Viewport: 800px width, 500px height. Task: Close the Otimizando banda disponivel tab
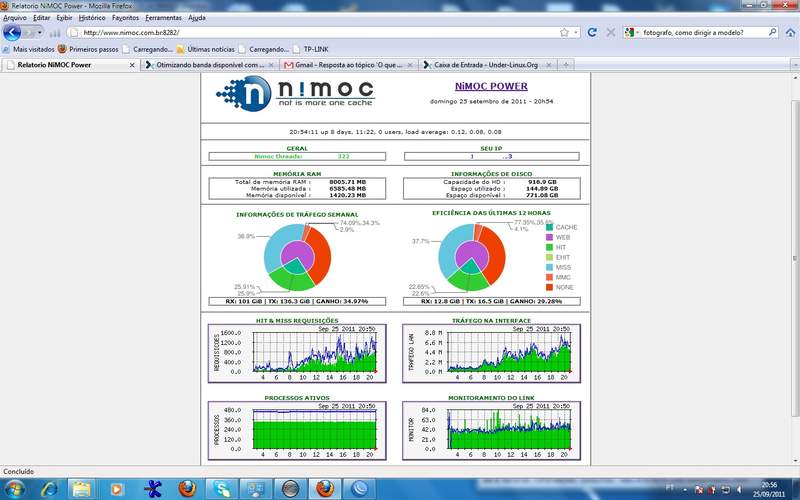[x=271, y=65]
